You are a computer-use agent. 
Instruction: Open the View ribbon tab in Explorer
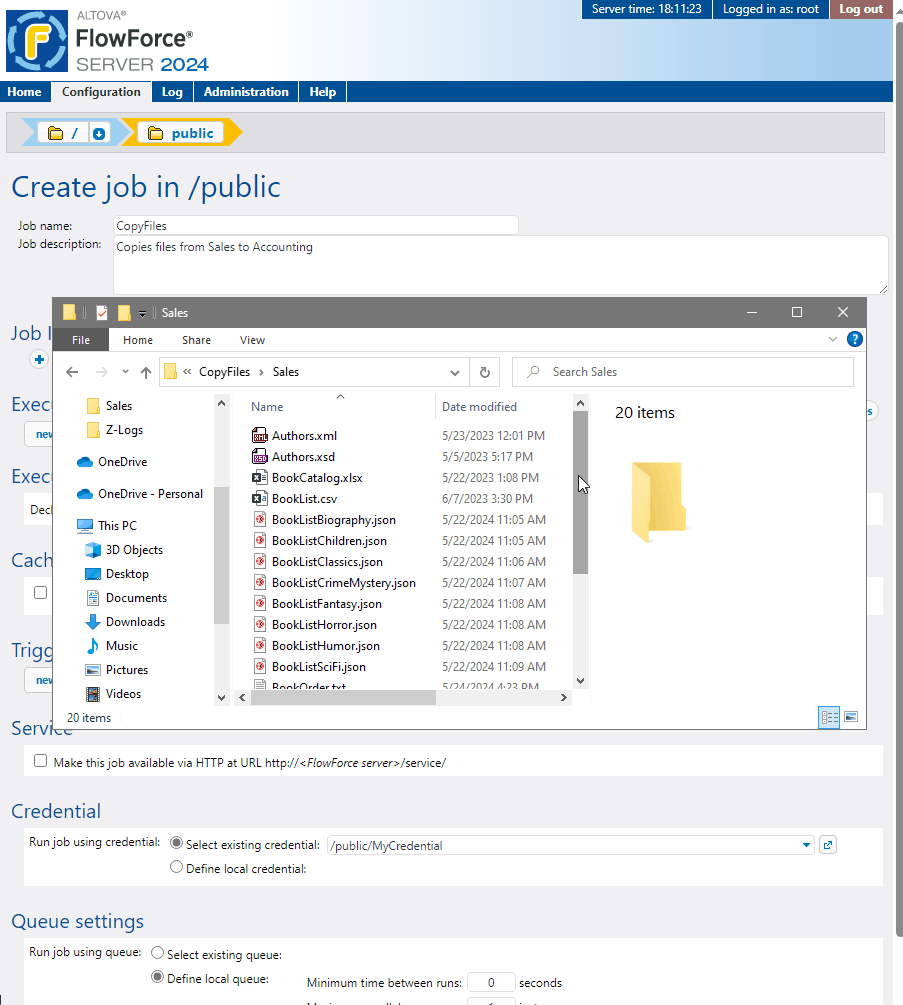click(252, 340)
